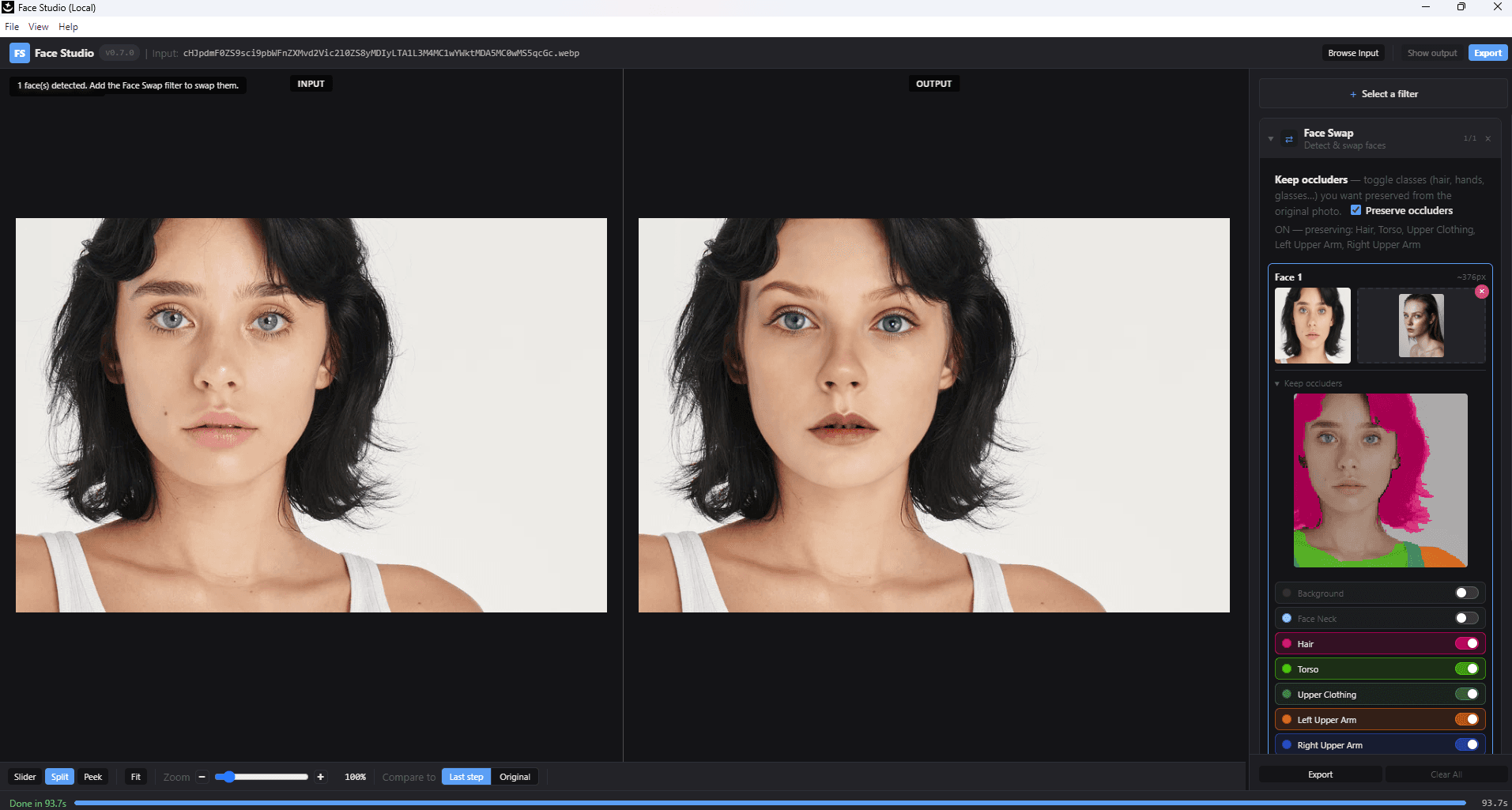Select the Split view mode

(x=60, y=777)
